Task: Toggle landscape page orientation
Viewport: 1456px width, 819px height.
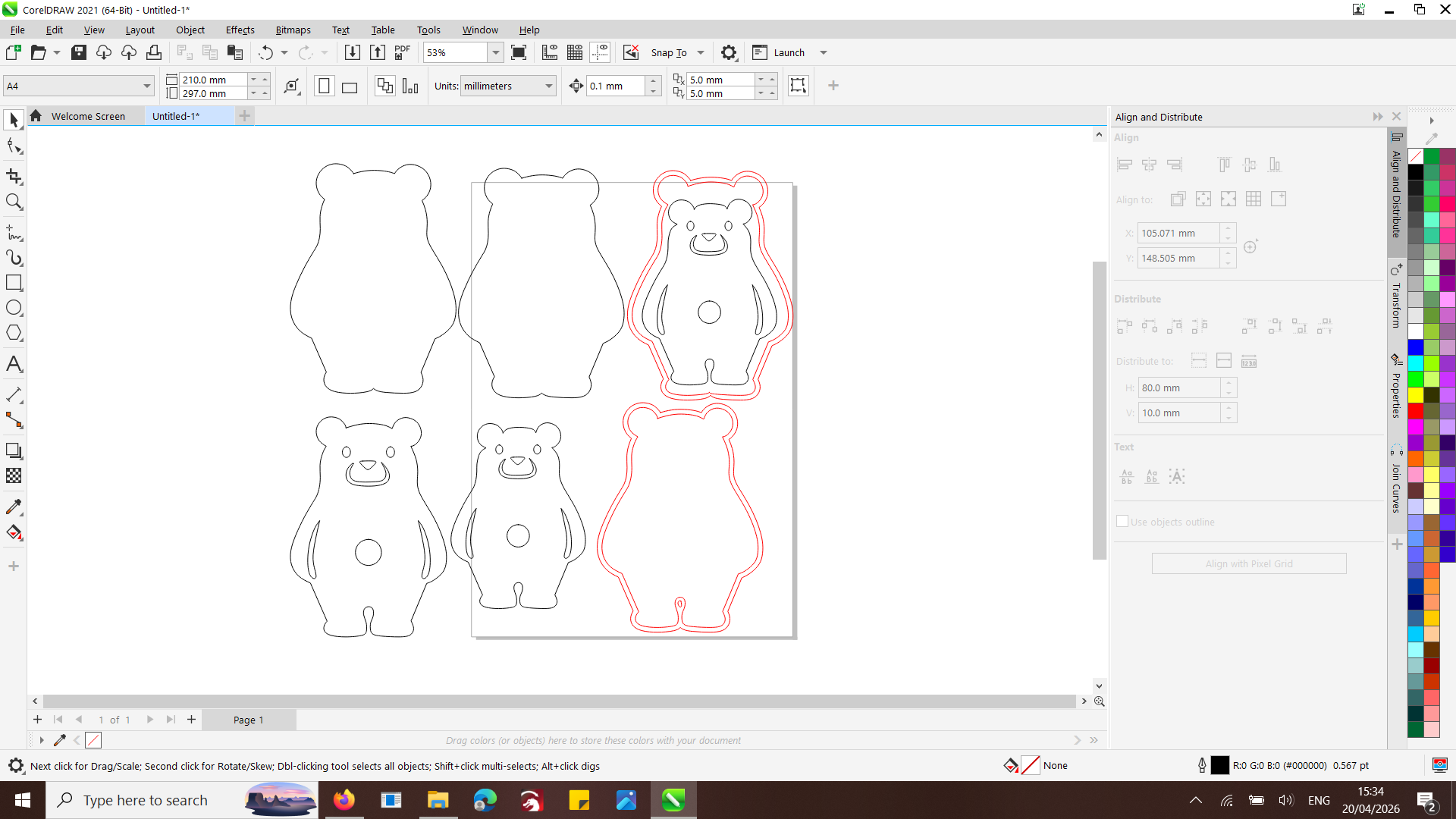Action: 350,86
